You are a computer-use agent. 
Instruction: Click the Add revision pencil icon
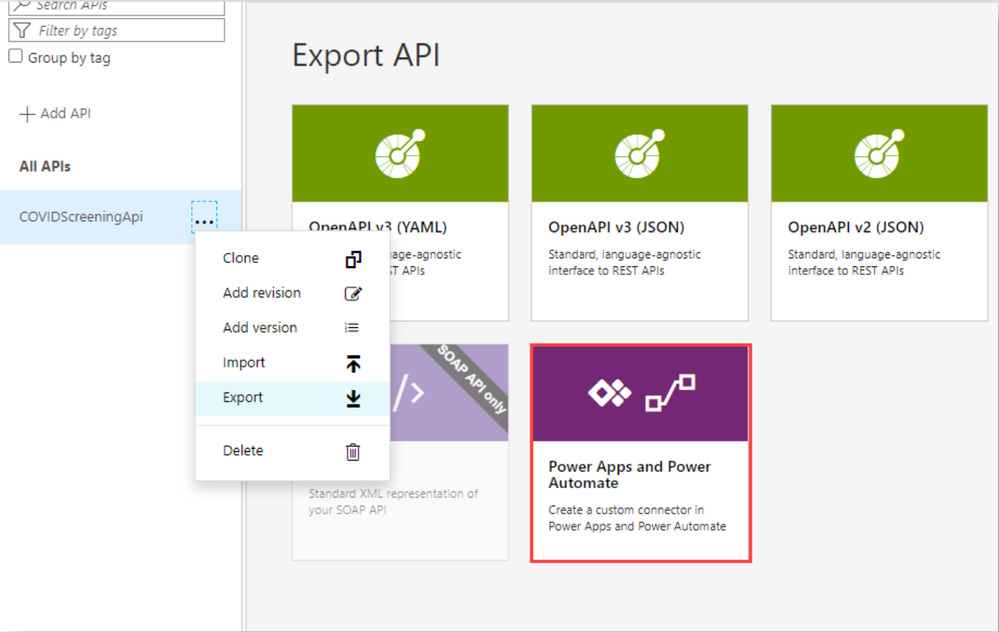click(353, 294)
